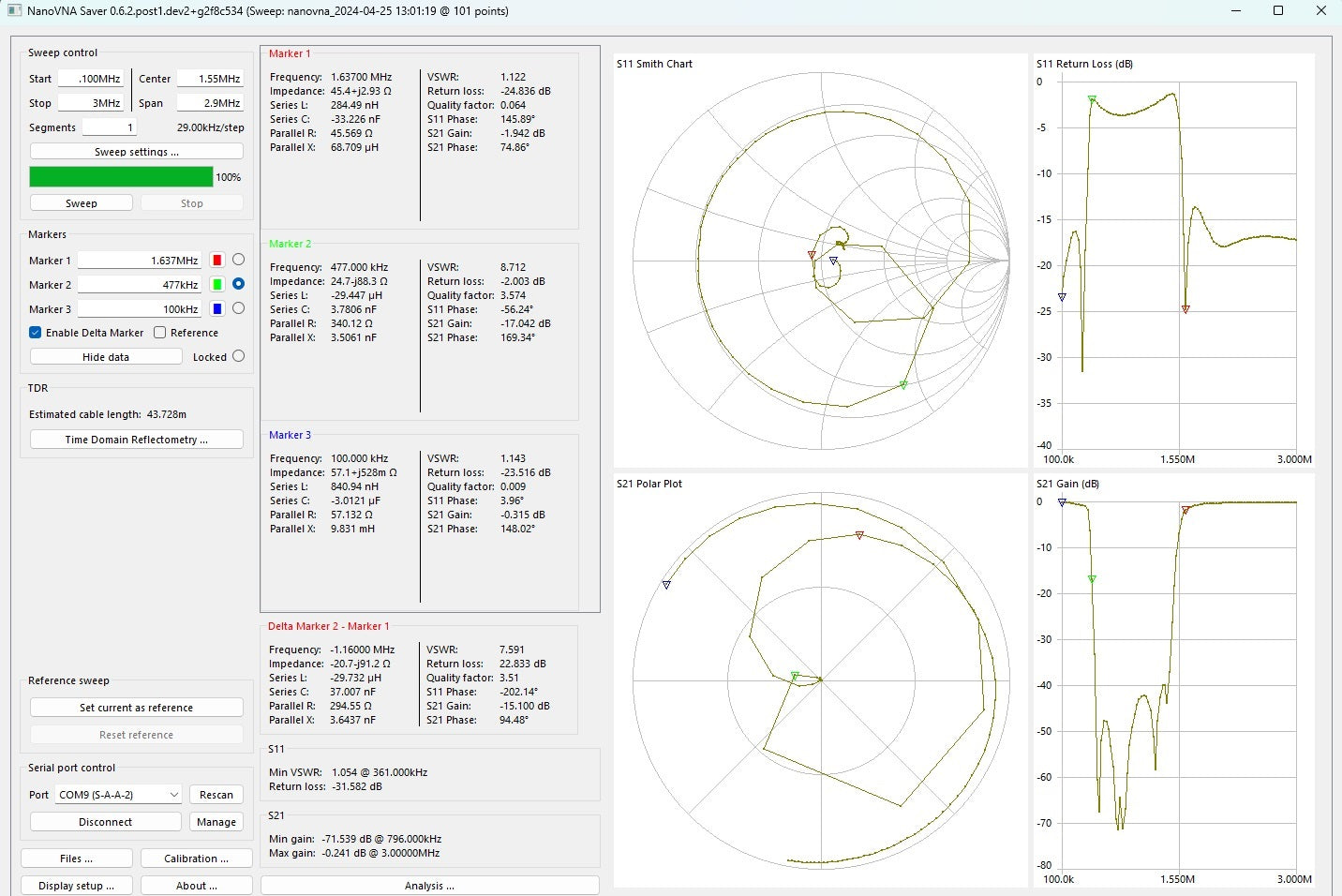Click the blue Marker 3 color swatch
This screenshot has width=1342, height=896.
pos(217,309)
